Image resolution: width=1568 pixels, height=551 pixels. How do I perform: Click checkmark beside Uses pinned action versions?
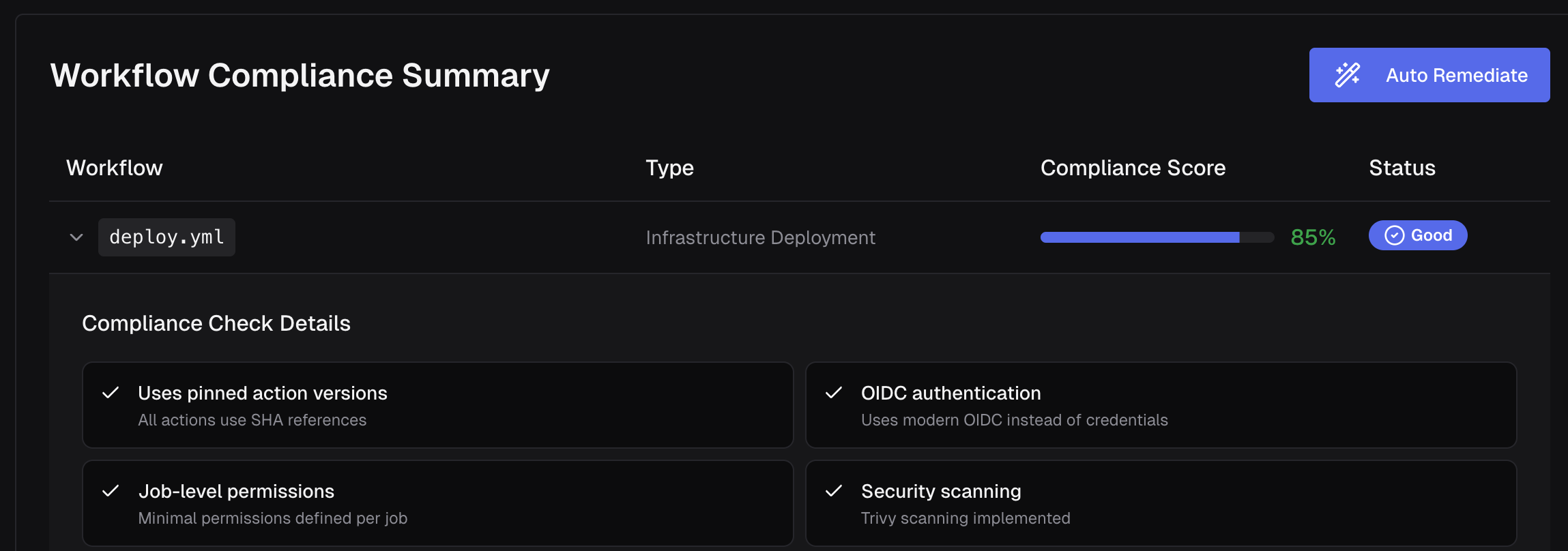pos(111,393)
